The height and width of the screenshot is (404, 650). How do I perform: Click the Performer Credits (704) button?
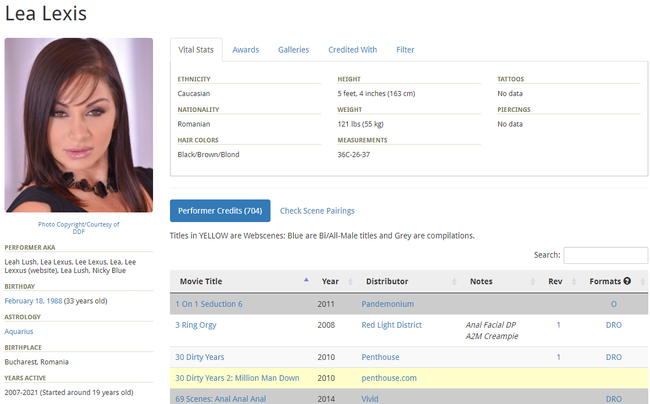[220, 210]
